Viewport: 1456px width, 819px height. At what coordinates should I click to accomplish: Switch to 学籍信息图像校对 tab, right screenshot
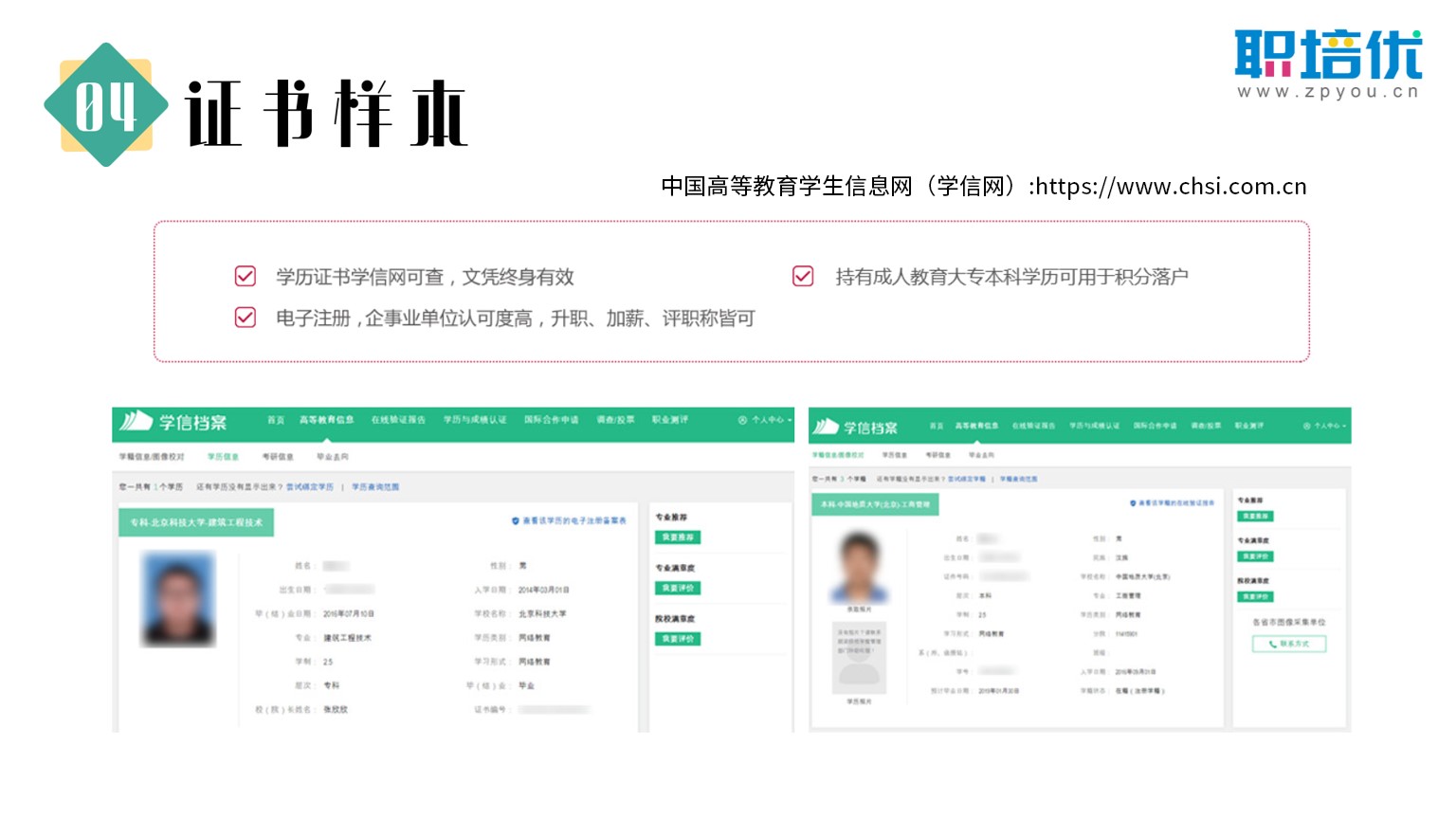838,456
